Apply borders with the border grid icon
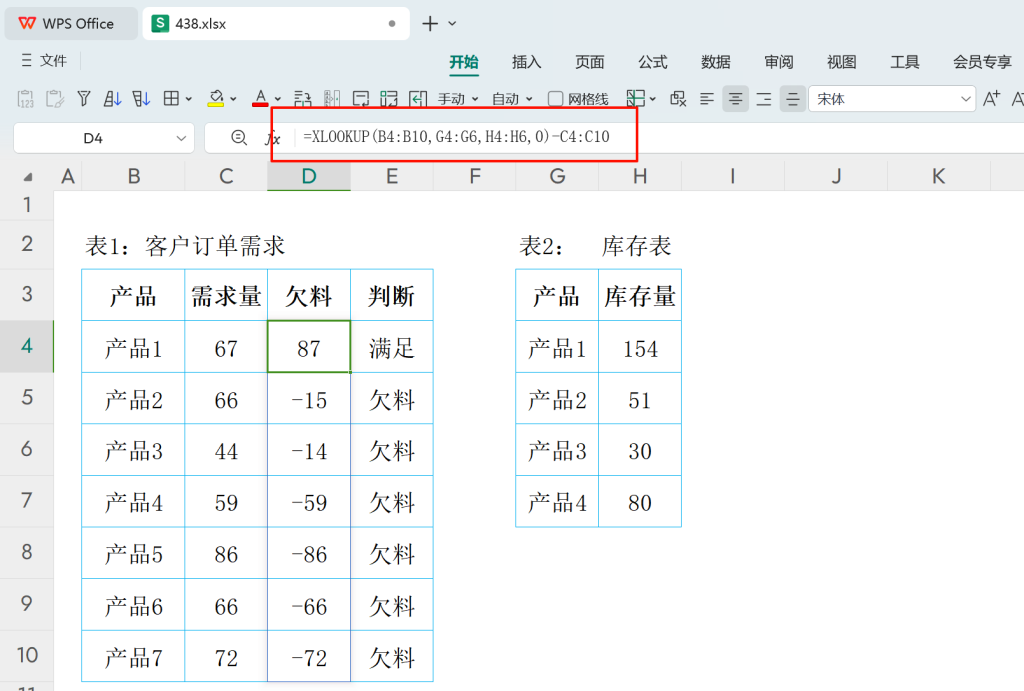Image resolution: width=1024 pixels, height=691 pixels. (171, 99)
